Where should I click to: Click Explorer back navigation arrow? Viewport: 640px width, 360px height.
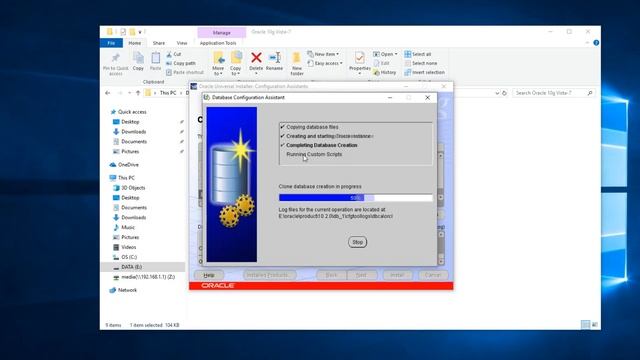coord(108,93)
